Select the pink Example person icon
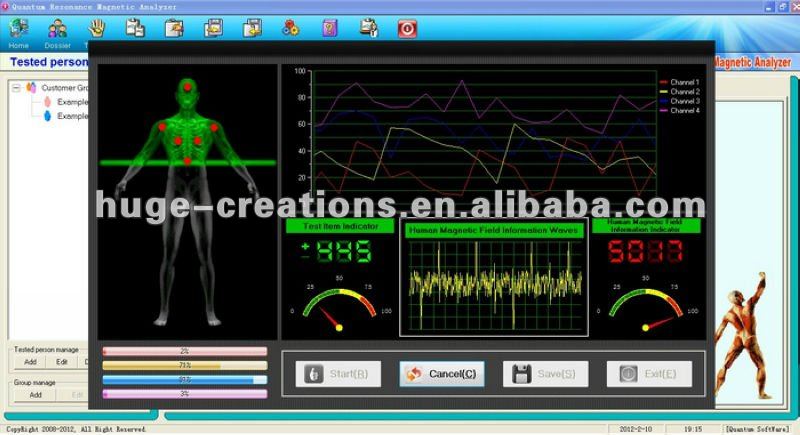This screenshot has width=800, height=435. [47, 102]
